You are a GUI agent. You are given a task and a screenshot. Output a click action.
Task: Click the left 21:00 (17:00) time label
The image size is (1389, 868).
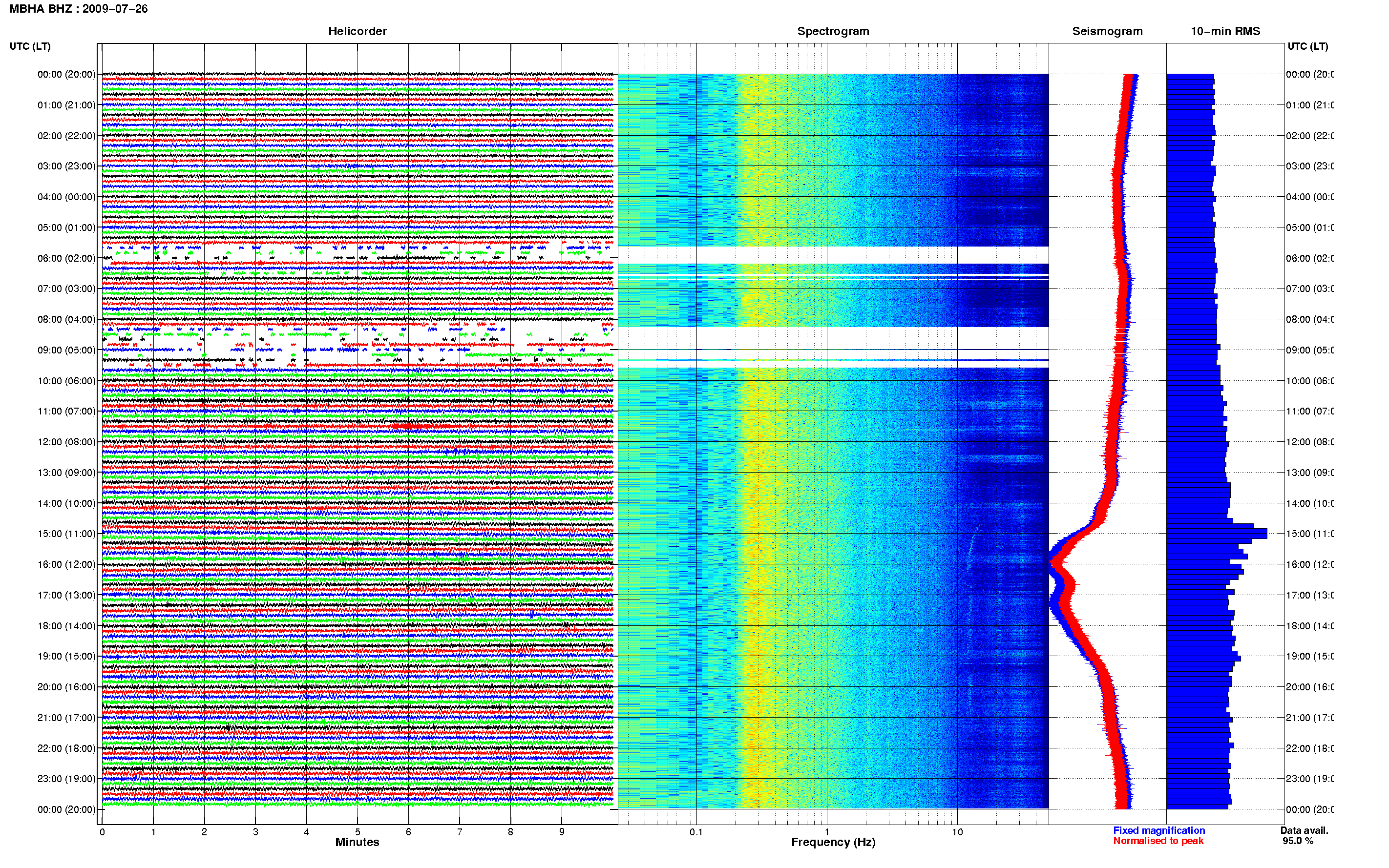tap(66, 718)
